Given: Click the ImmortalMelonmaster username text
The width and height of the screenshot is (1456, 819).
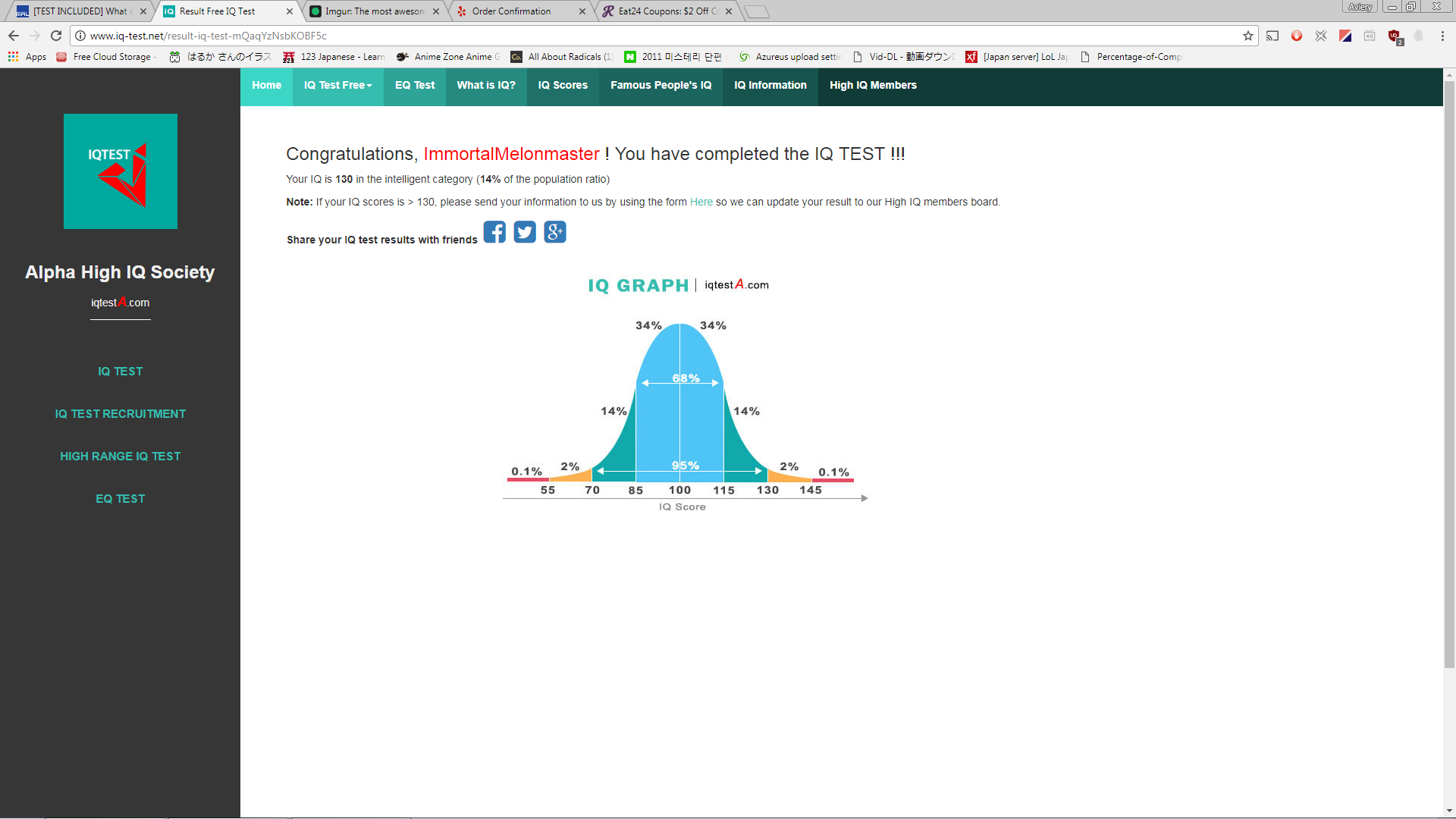Looking at the screenshot, I should coord(512,155).
